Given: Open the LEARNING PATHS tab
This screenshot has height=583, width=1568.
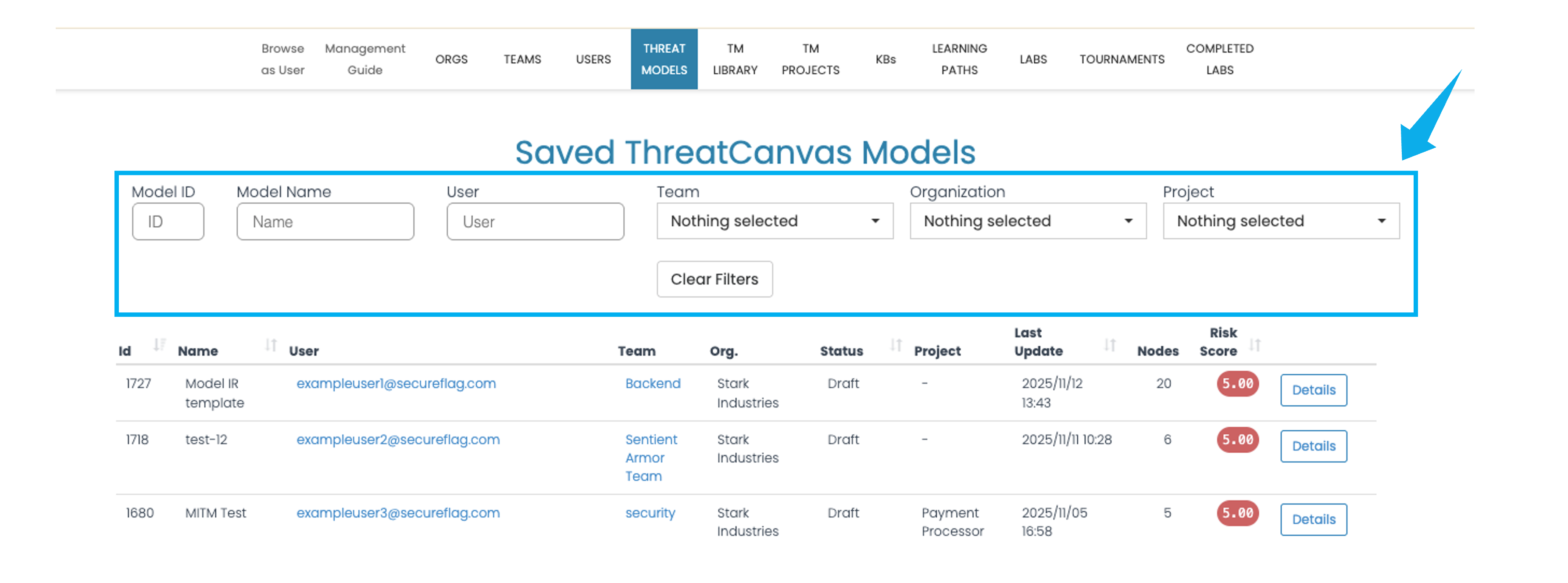Looking at the screenshot, I should click(x=959, y=59).
